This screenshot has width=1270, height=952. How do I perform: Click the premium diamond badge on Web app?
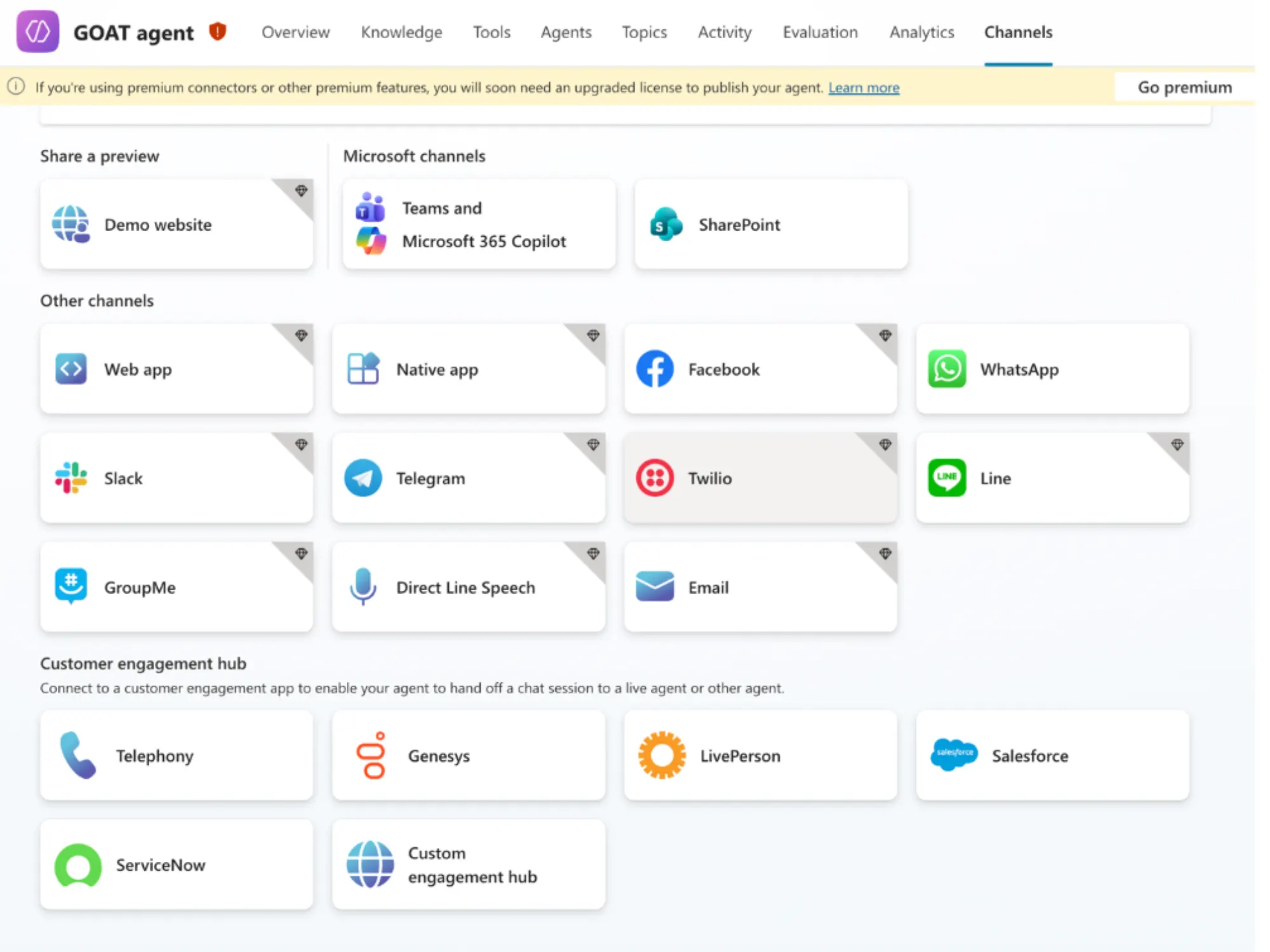coord(301,335)
